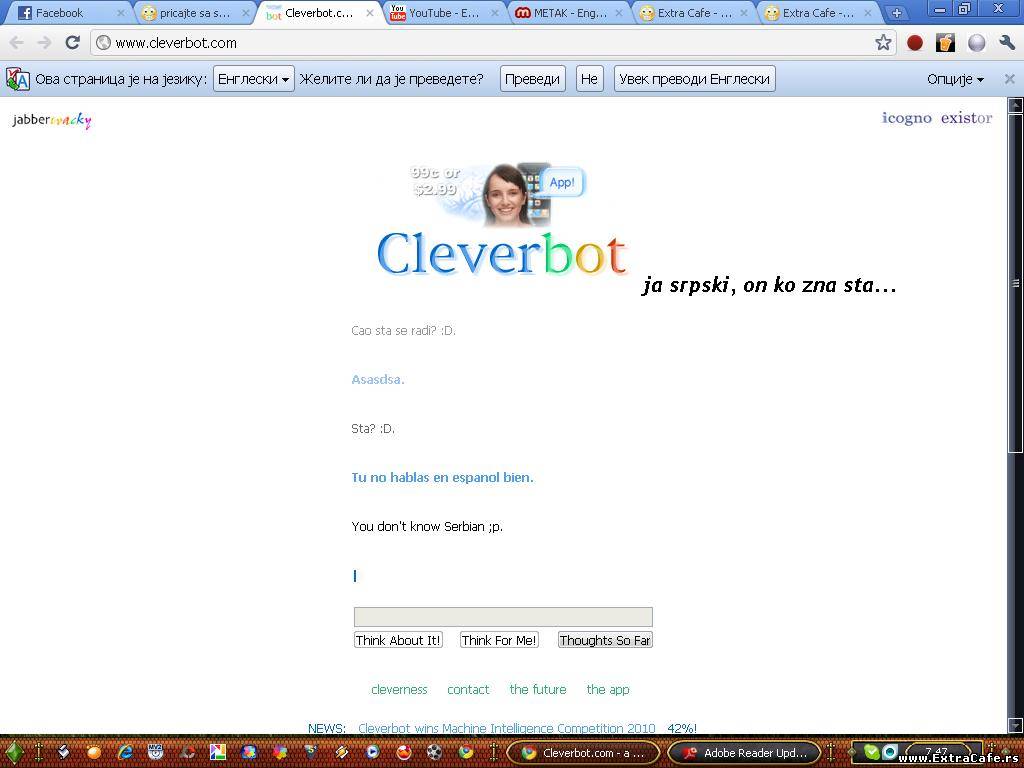Click the Преведи translate button
The height and width of the screenshot is (768, 1024).
[x=532, y=79]
